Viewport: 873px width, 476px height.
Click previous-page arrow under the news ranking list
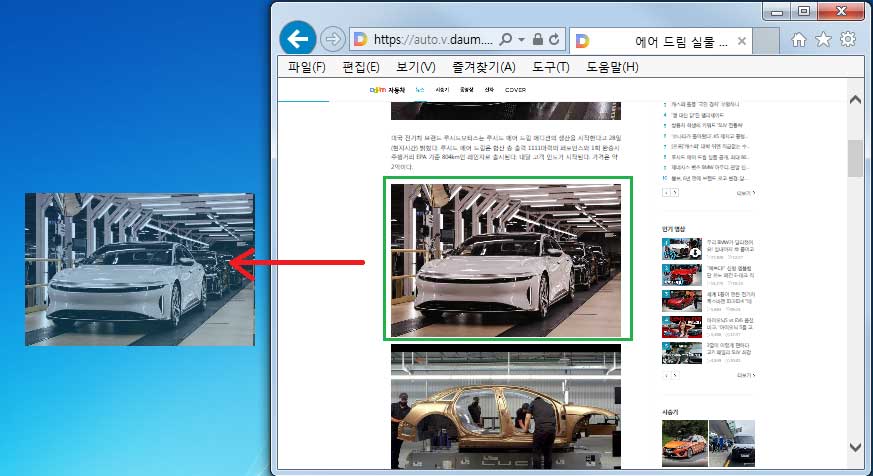coord(666,193)
